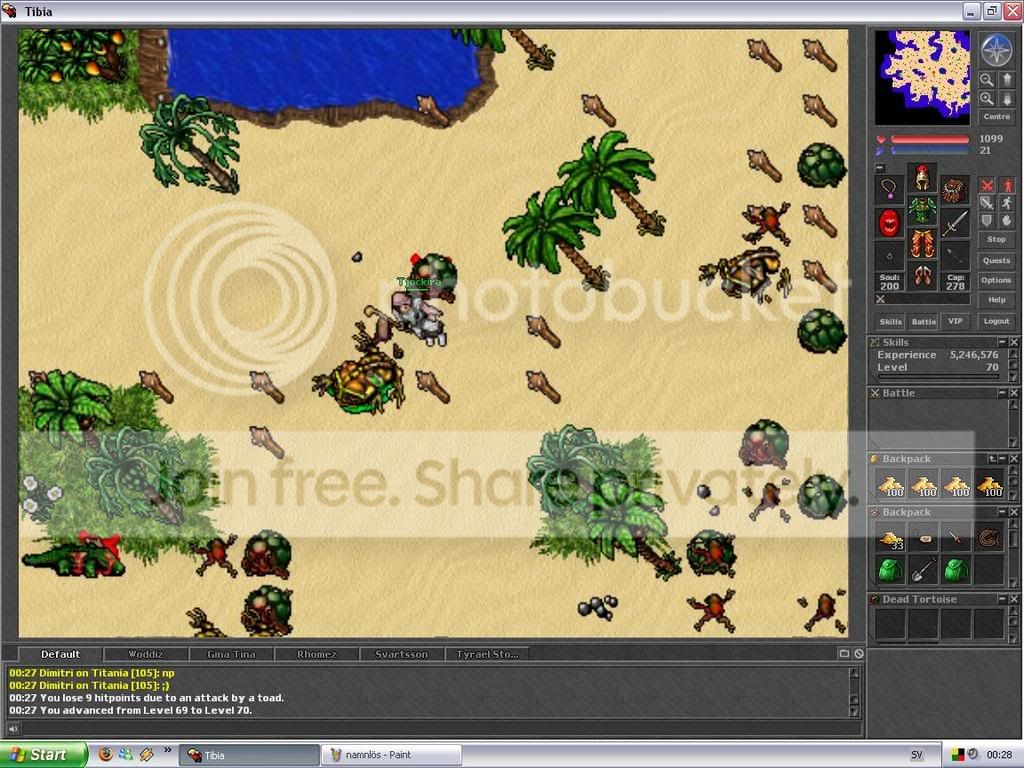The width and height of the screenshot is (1024, 768).
Task: Select defensive fight mode (shield icon)
Action: coord(987,221)
